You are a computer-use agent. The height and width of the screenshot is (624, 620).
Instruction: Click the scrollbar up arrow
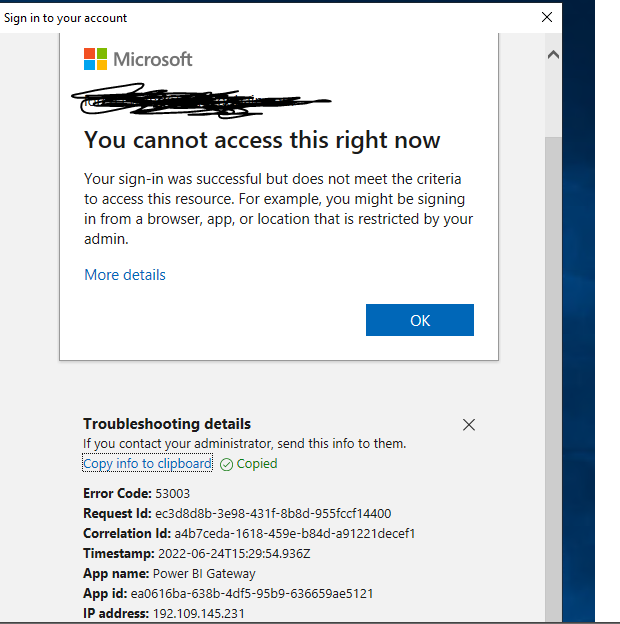[x=553, y=55]
